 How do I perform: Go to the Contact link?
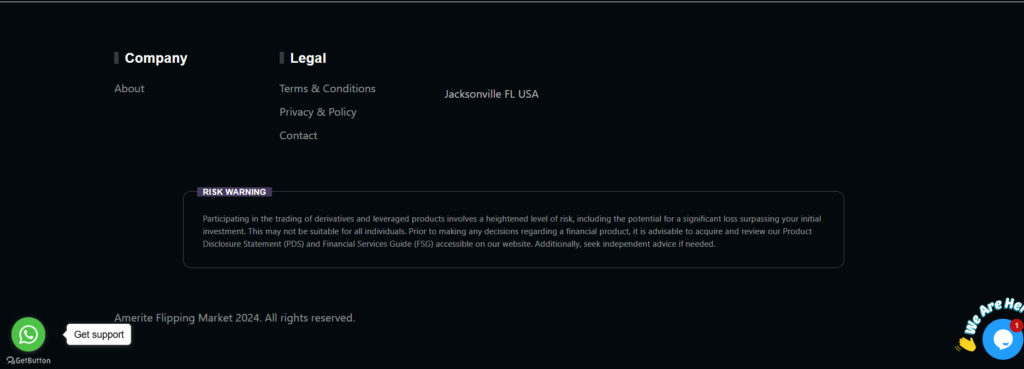(298, 135)
